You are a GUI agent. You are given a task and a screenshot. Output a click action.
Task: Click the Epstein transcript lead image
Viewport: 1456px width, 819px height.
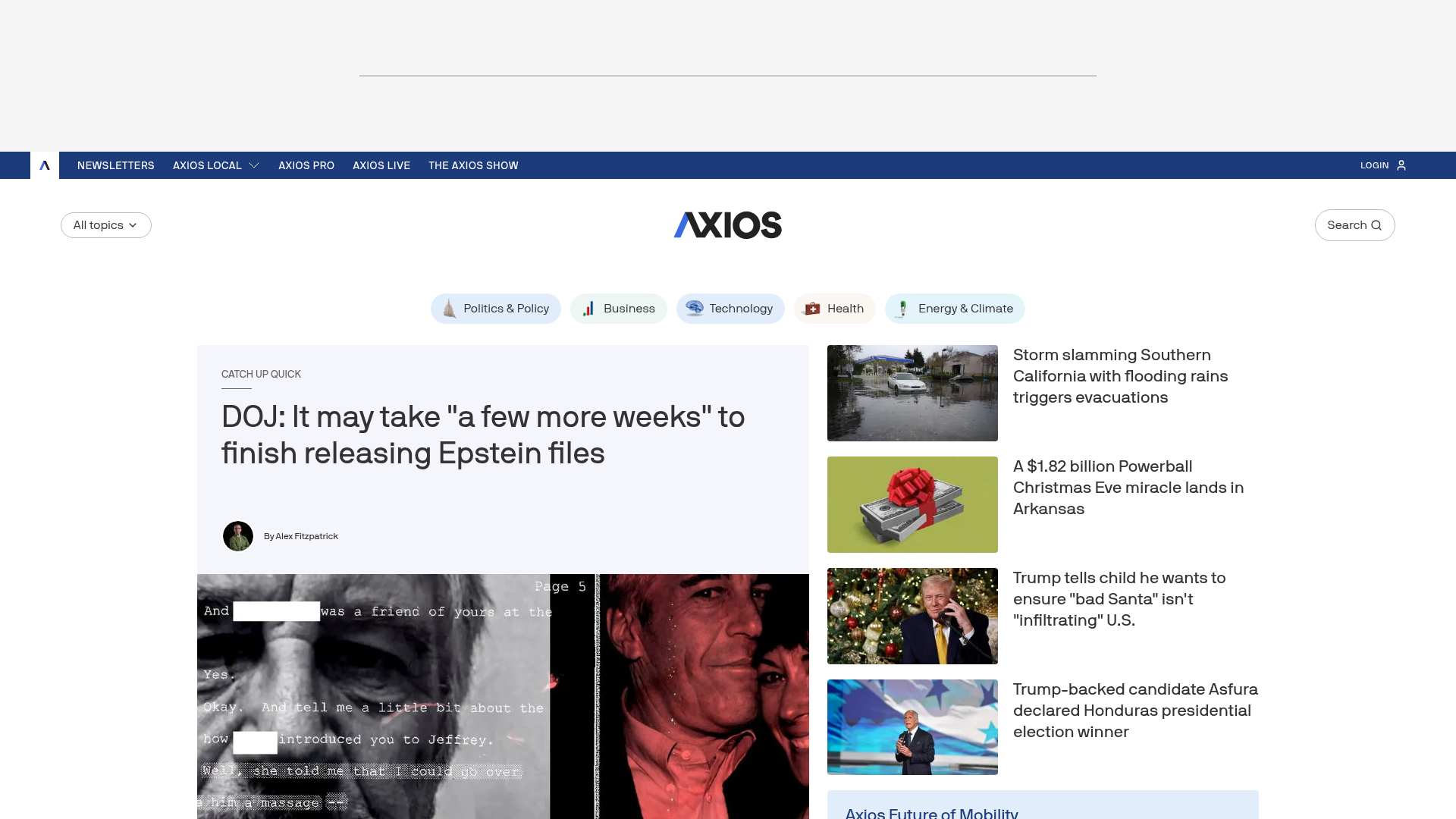click(503, 696)
